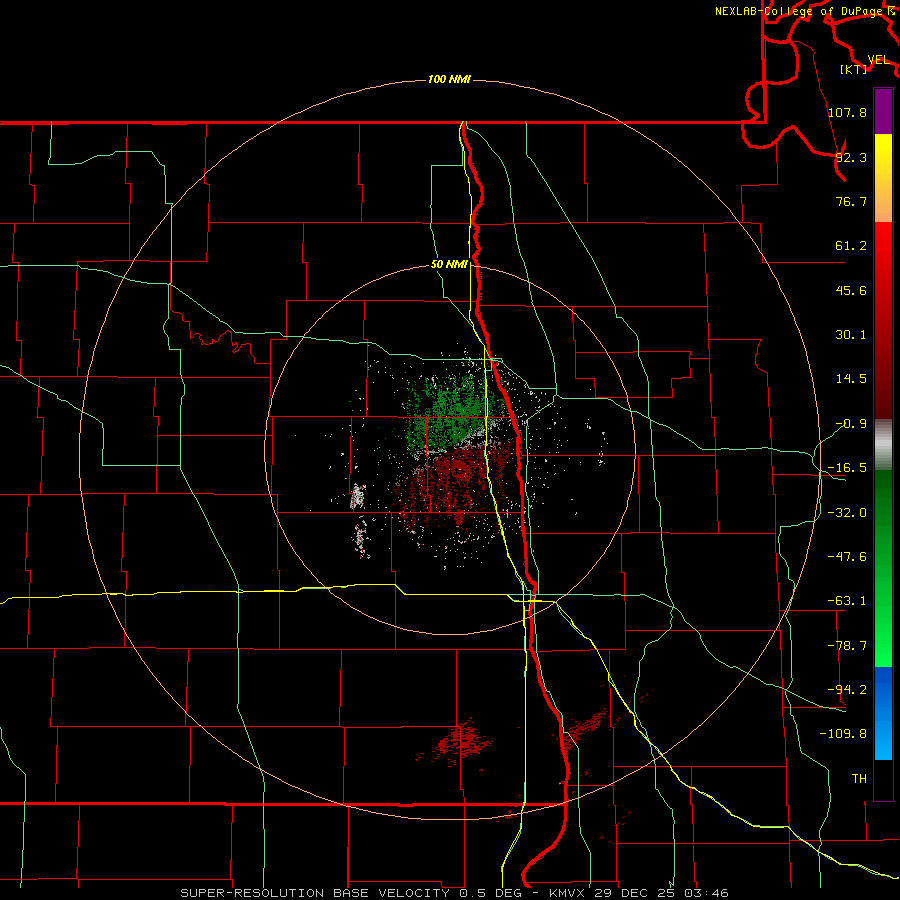This screenshot has width=900, height=900.
Task: Click the 107.8 scale value
Action: click(847, 112)
